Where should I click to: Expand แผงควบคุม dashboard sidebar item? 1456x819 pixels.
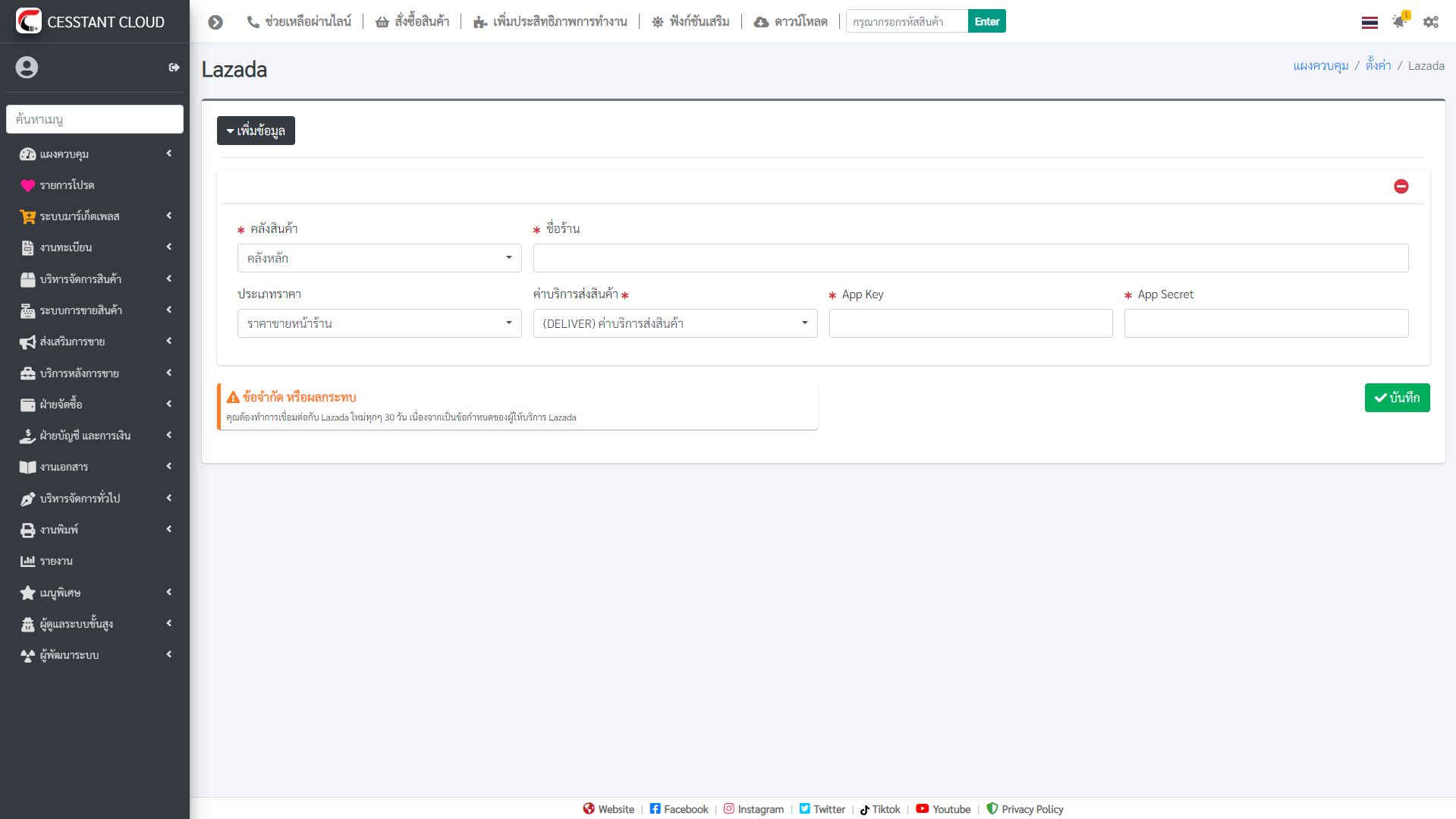tap(95, 154)
